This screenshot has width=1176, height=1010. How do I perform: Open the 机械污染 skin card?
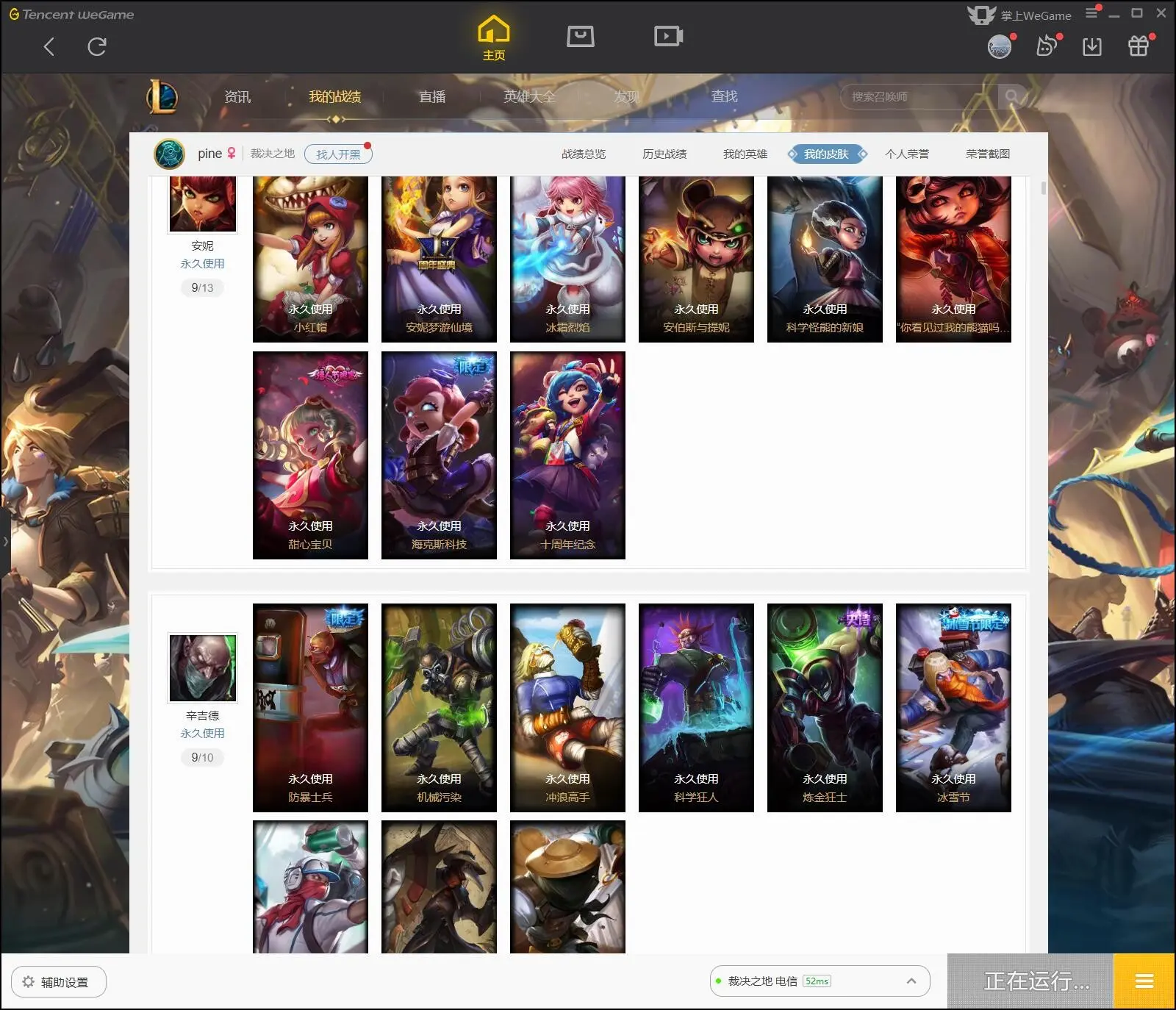pyautogui.click(x=439, y=708)
